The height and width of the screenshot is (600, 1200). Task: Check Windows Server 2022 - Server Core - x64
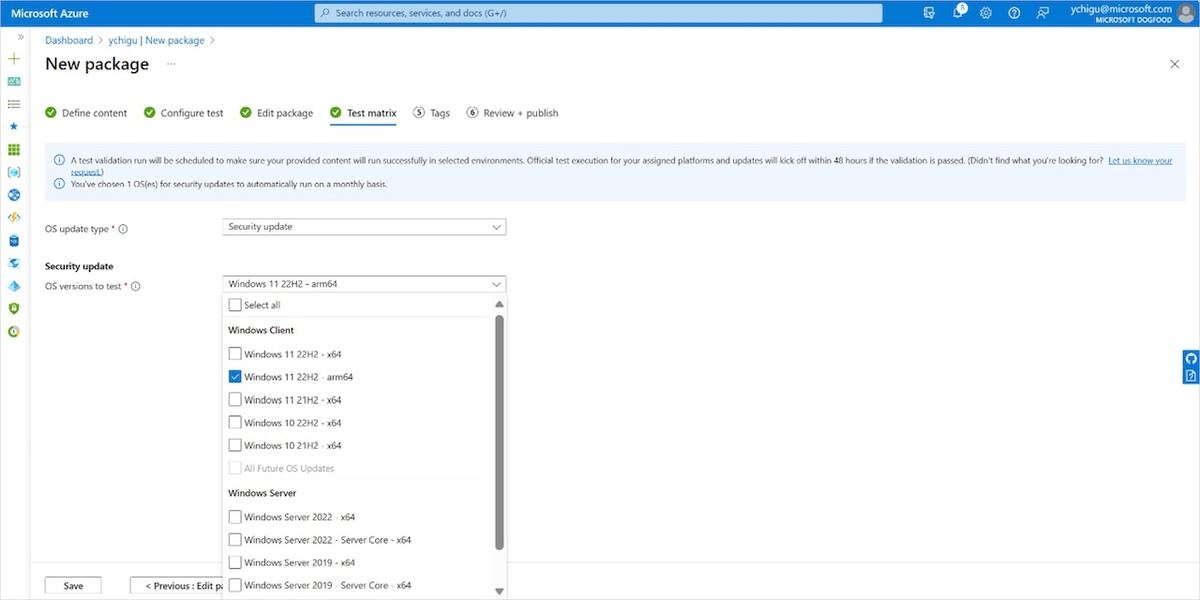click(235, 540)
